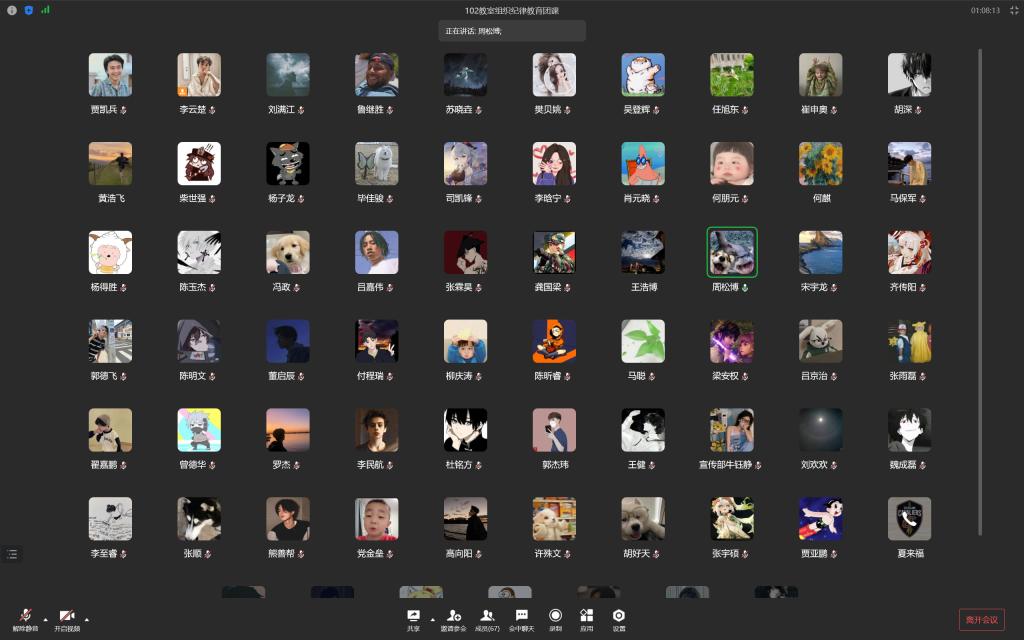
Task: Click the invite participants (邀请参会) icon
Action: click(454, 617)
